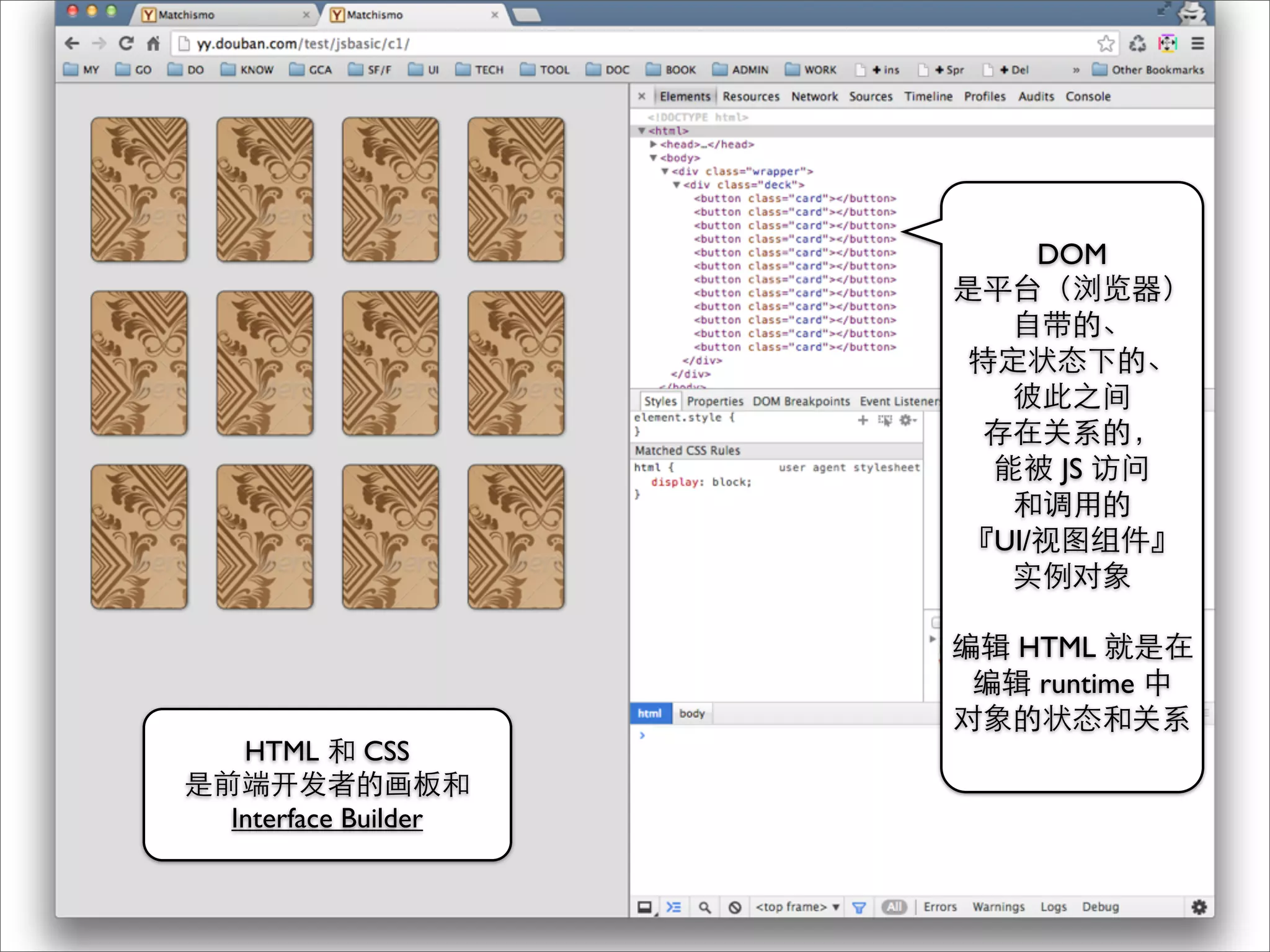Click the +Del bookmarklet

pos(1005,69)
